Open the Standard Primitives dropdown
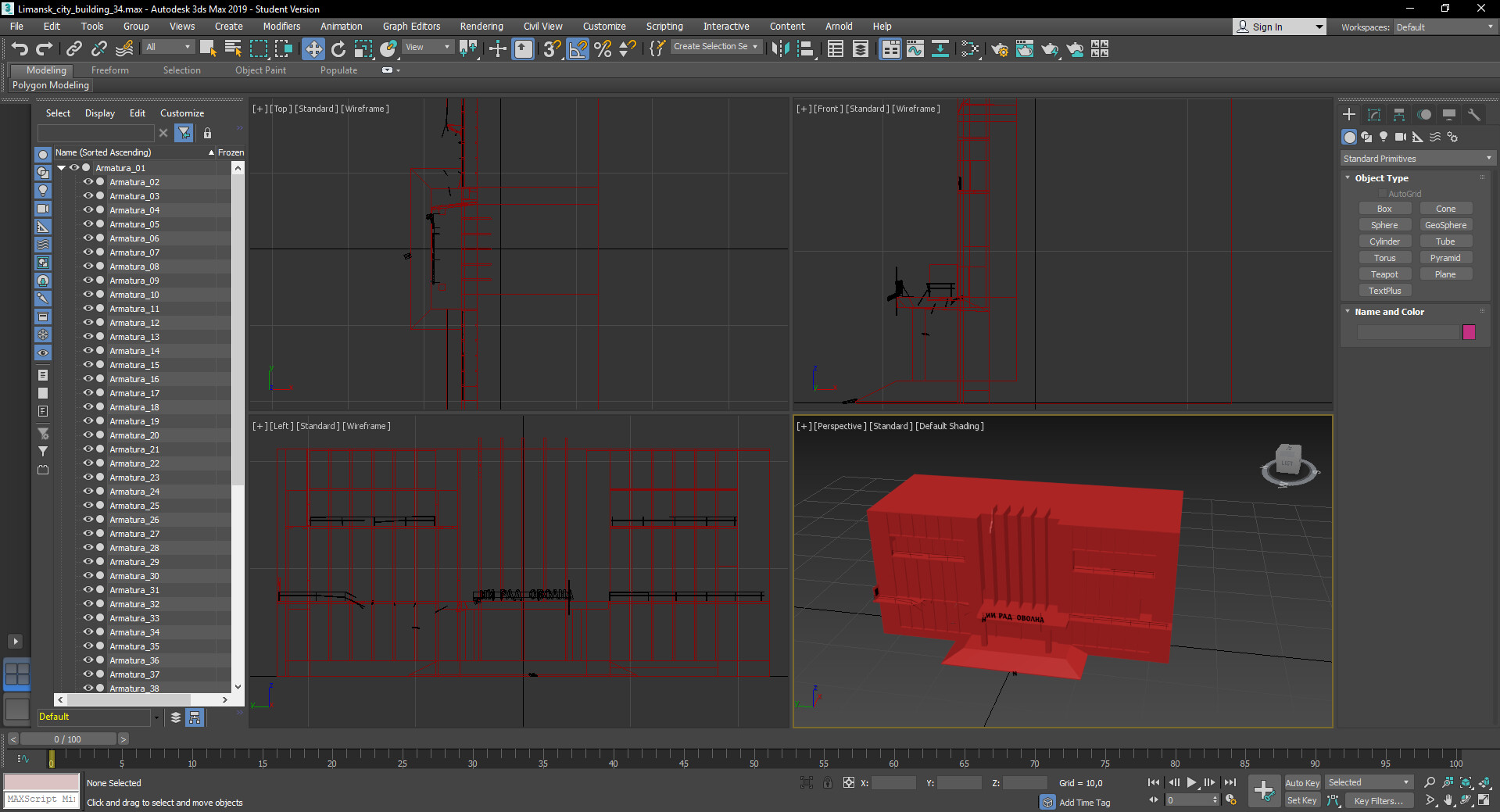Screen dimensions: 1500x812 coord(1417,159)
